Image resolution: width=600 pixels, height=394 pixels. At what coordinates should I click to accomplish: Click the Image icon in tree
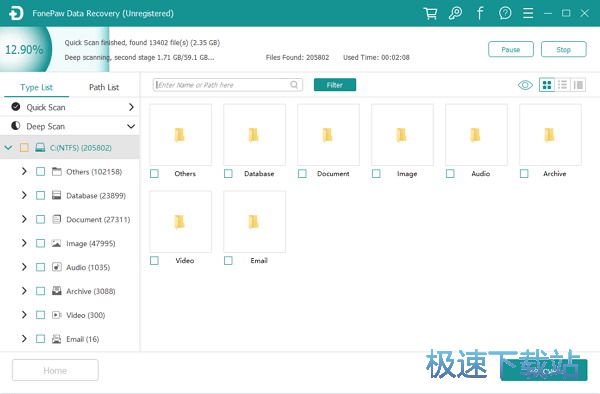point(57,243)
